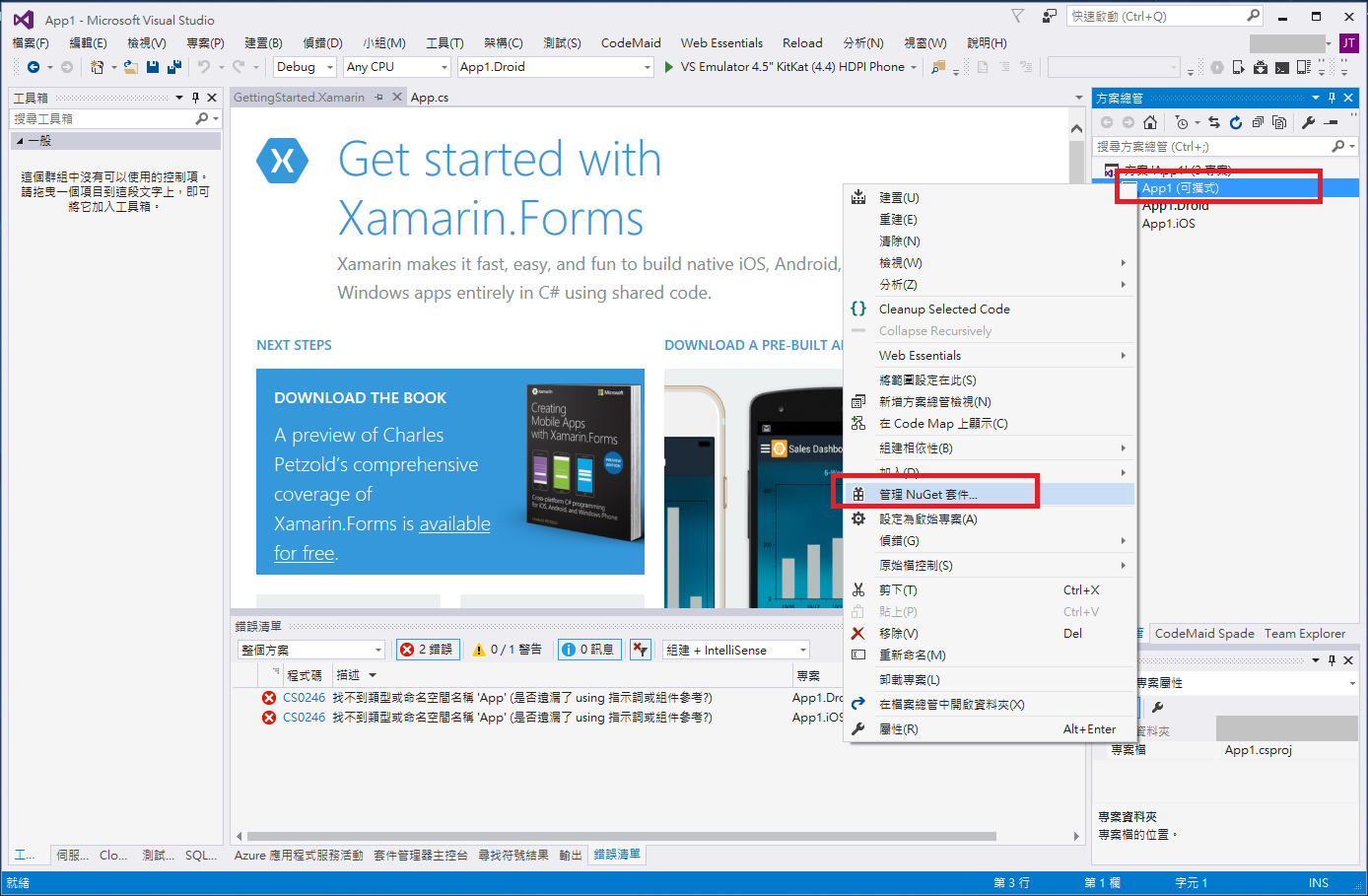
Task: Open the Web Essentials submenu in the context menu
Action: pyautogui.click(x=991, y=356)
